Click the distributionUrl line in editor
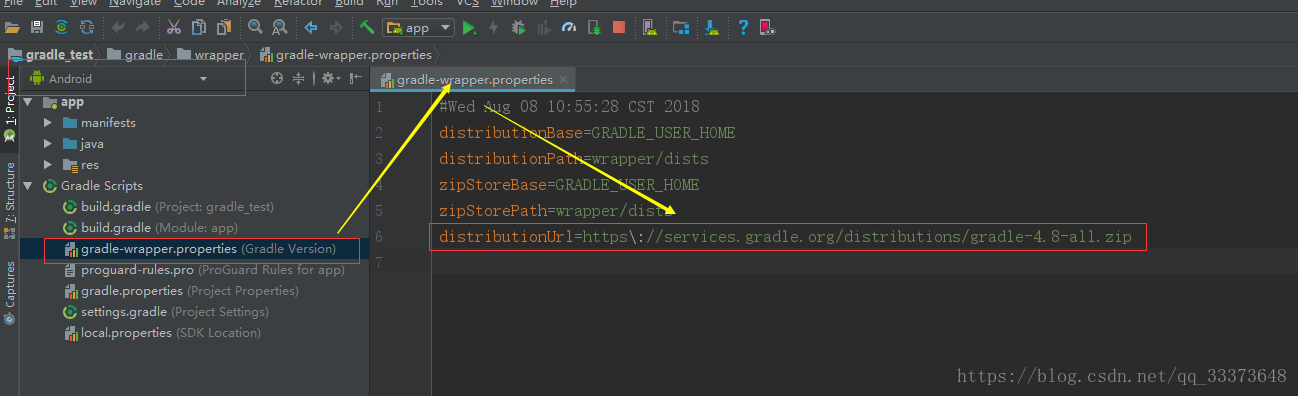Screen dimensions: 1298x396 point(785,237)
